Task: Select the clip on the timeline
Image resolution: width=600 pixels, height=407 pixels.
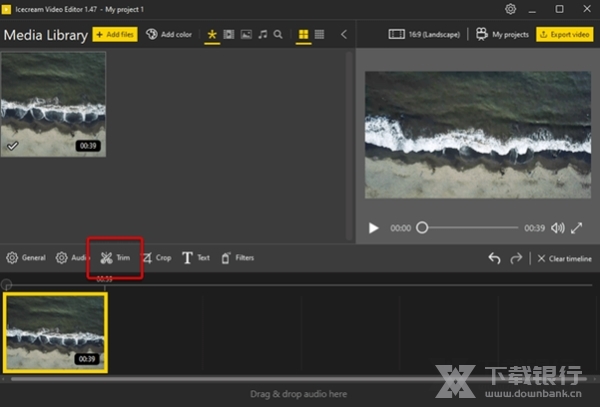Action: click(x=55, y=332)
